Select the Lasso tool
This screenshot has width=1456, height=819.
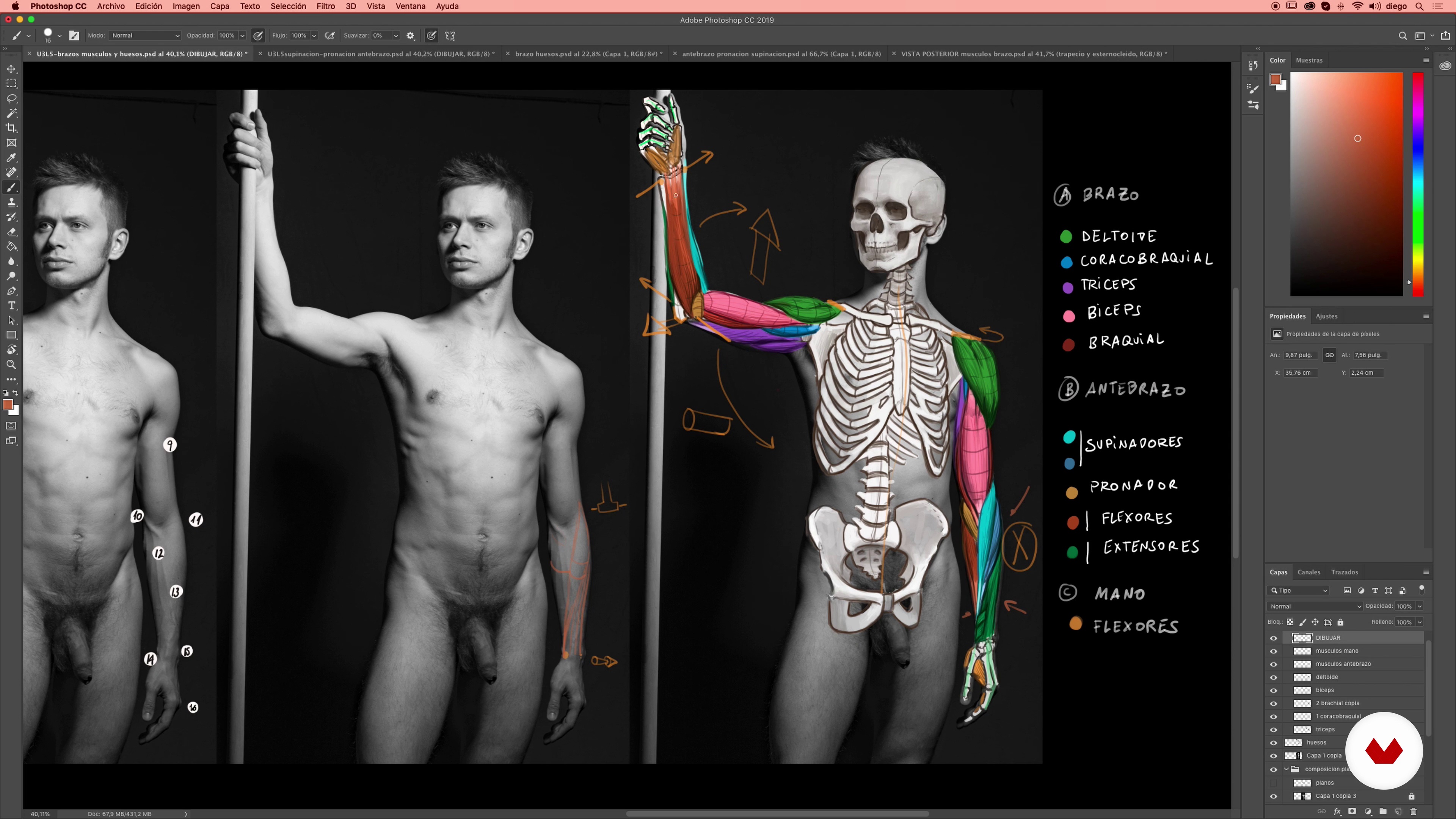[11, 98]
